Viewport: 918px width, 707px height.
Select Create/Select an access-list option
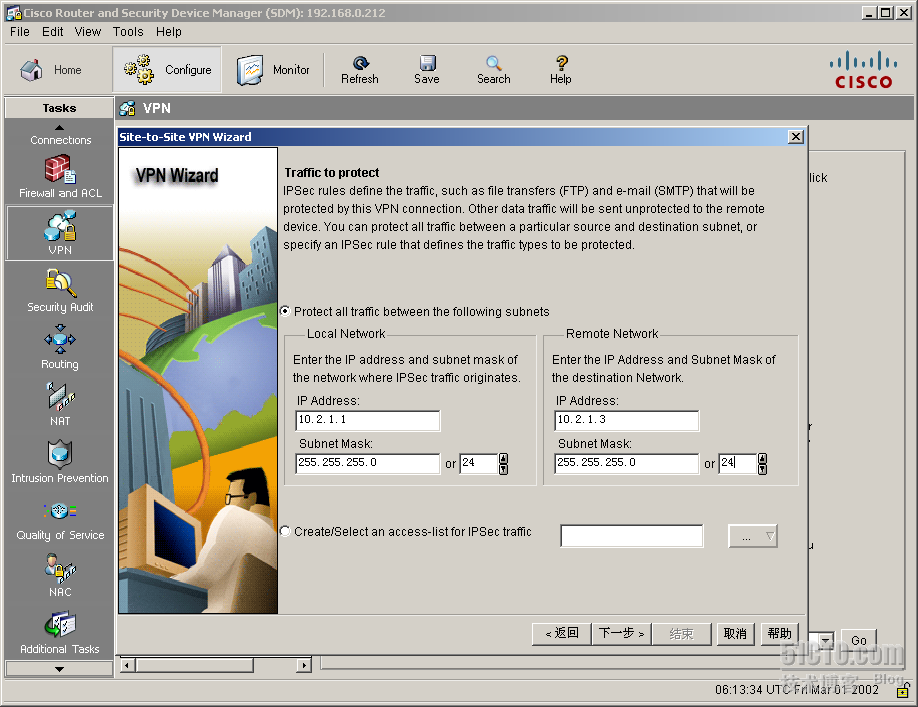285,531
